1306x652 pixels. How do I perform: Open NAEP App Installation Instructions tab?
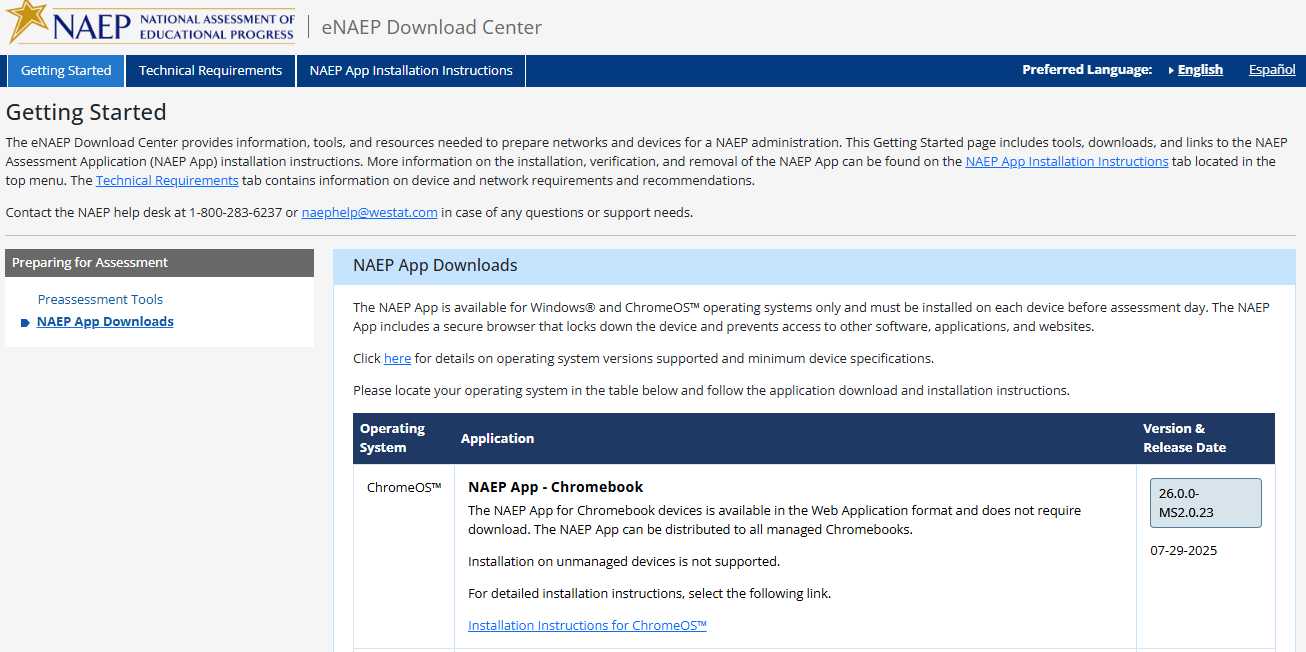point(410,71)
